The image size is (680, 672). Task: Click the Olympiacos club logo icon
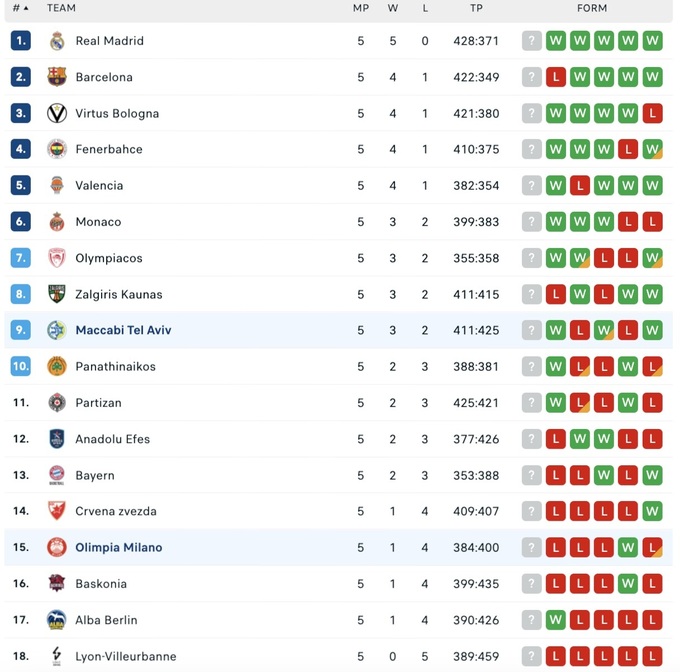(x=57, y=258)
